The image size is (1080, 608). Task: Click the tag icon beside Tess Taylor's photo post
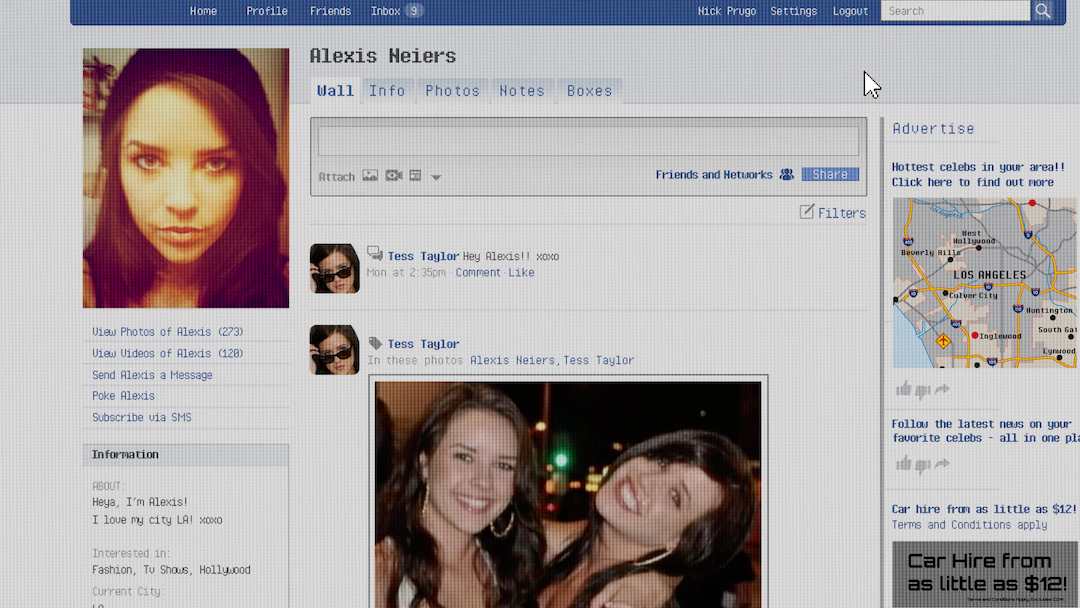(x=375, y=343)
